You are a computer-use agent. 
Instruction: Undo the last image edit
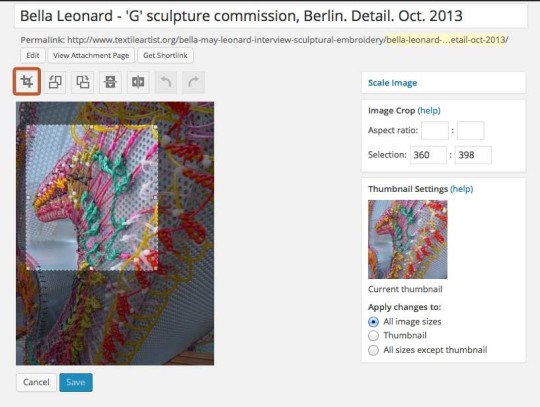point(166,82)
